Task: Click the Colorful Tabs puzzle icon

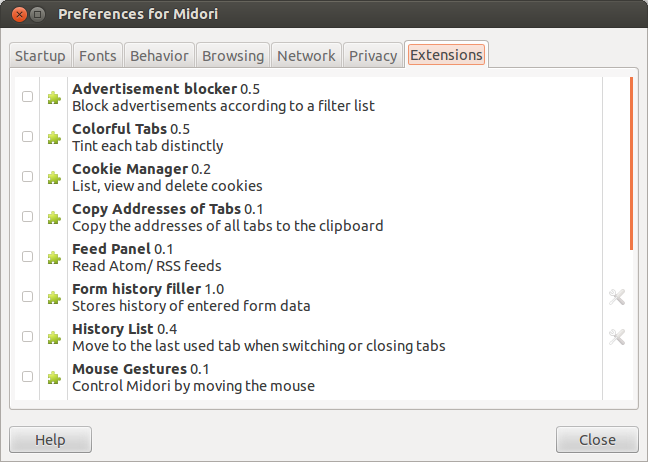Action: click(x=54, y=137)
